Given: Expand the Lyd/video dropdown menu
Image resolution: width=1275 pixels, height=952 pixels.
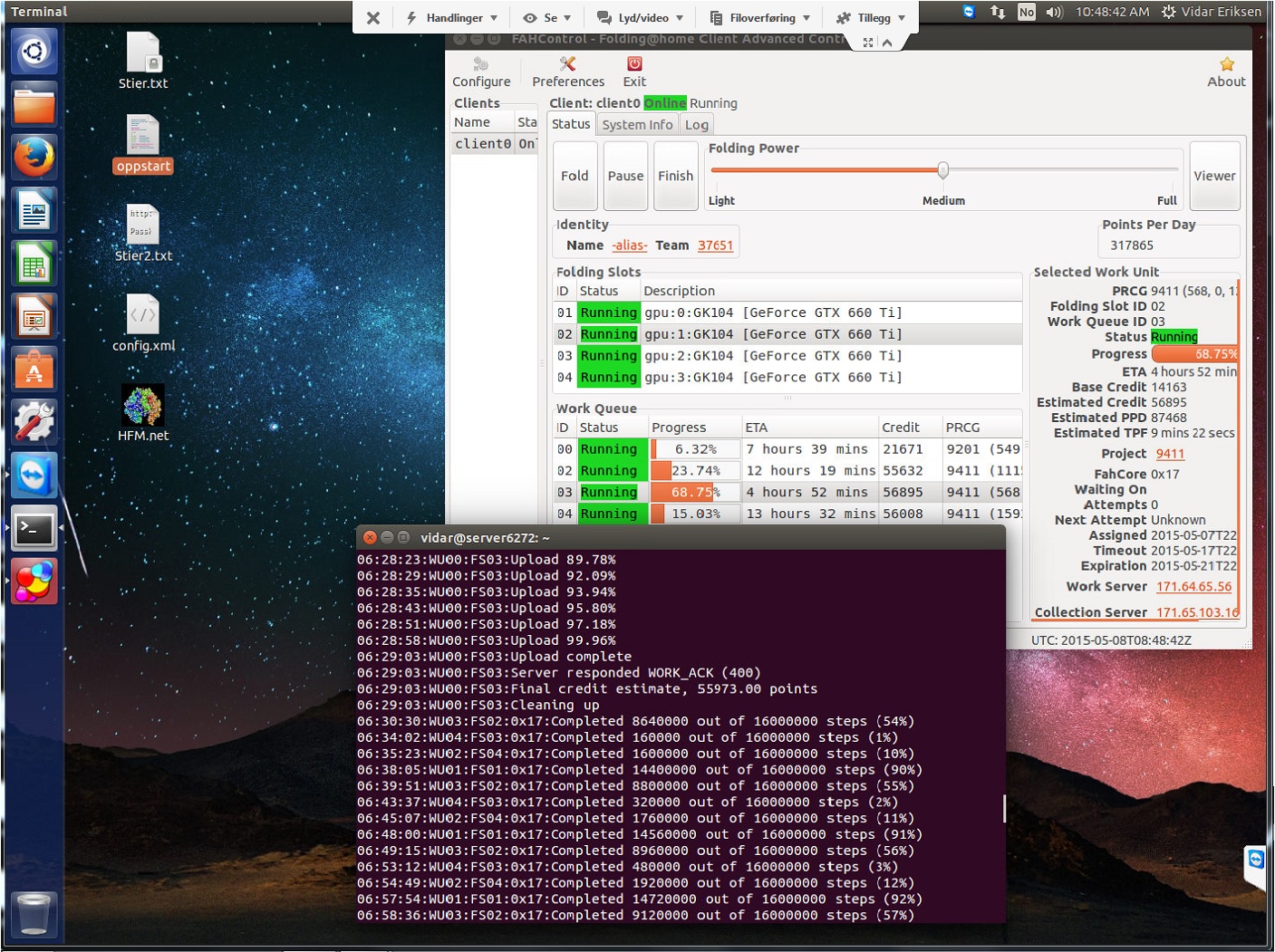Looking at the screenshot, I should click(x=640, y=18).
